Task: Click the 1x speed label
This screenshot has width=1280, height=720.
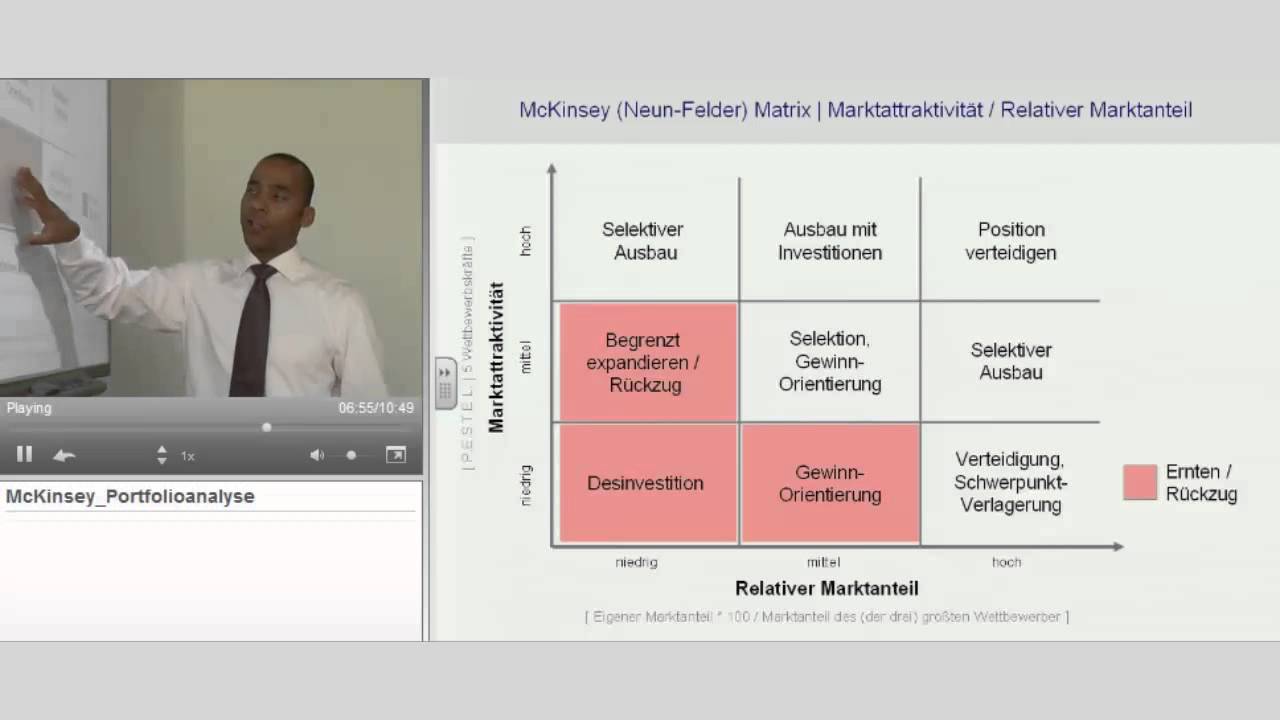Action: click(187, 456)
